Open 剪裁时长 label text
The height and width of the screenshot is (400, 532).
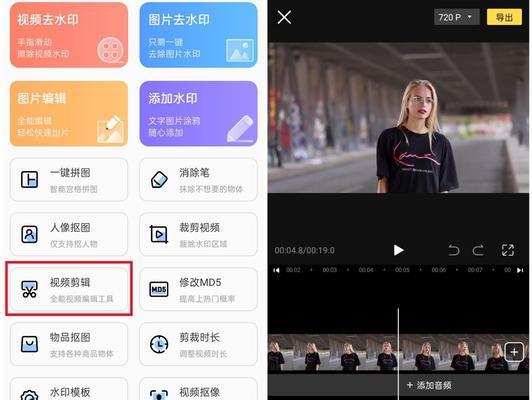point(200,337)
